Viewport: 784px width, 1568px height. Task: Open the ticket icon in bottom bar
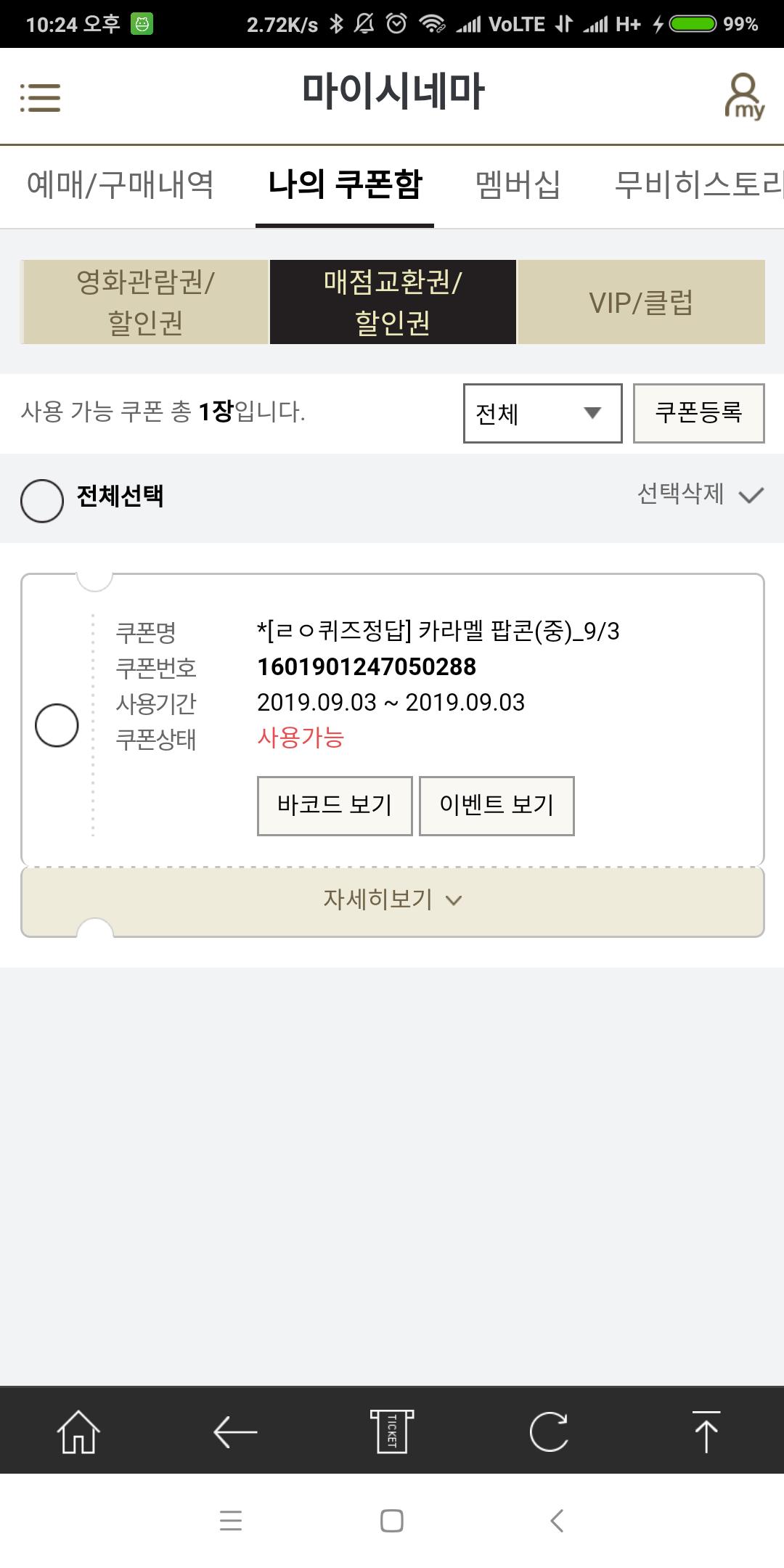pyautogui.click(x=392, y=1432)
